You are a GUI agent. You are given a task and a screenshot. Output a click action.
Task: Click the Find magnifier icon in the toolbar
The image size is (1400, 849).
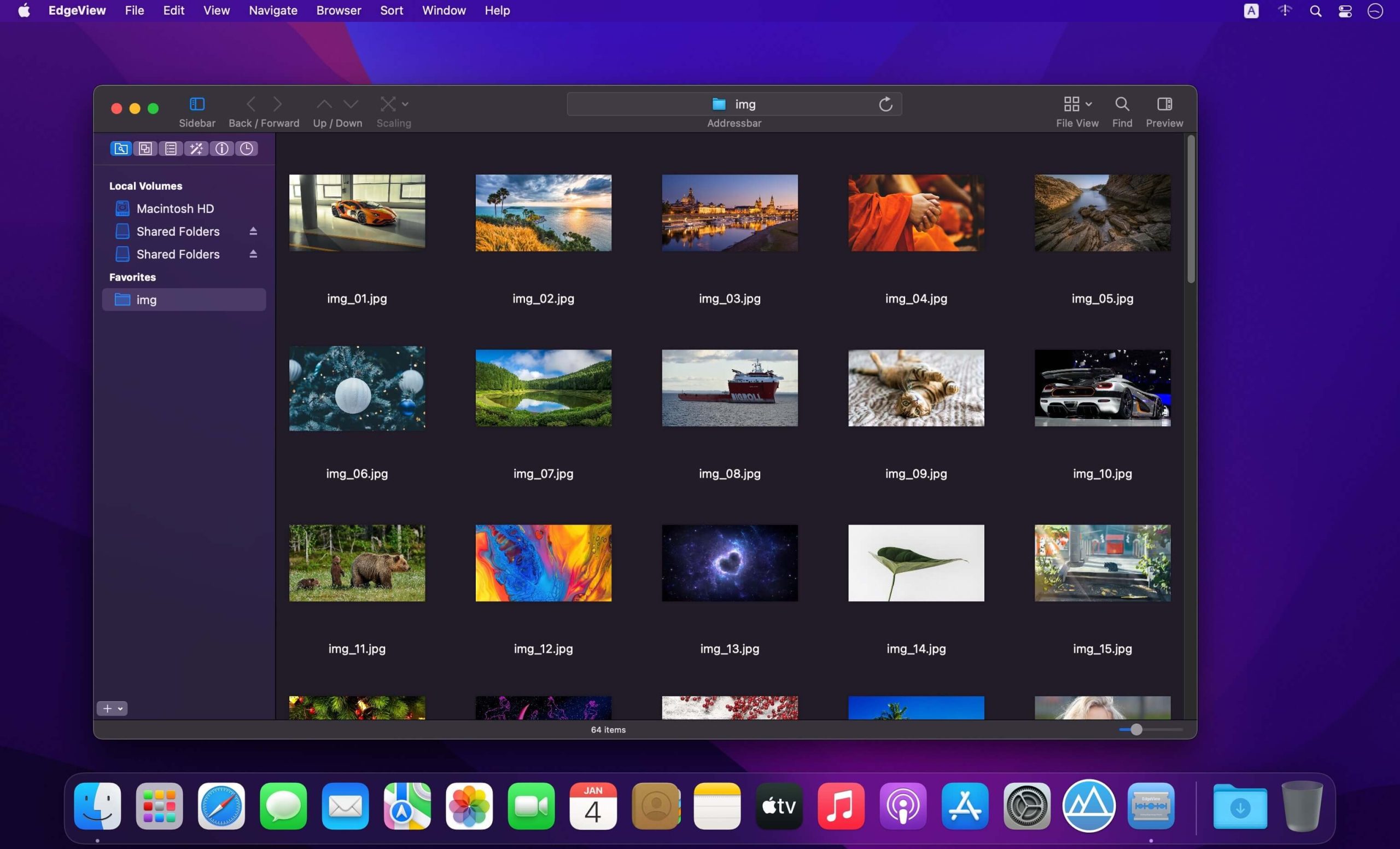1122,104
